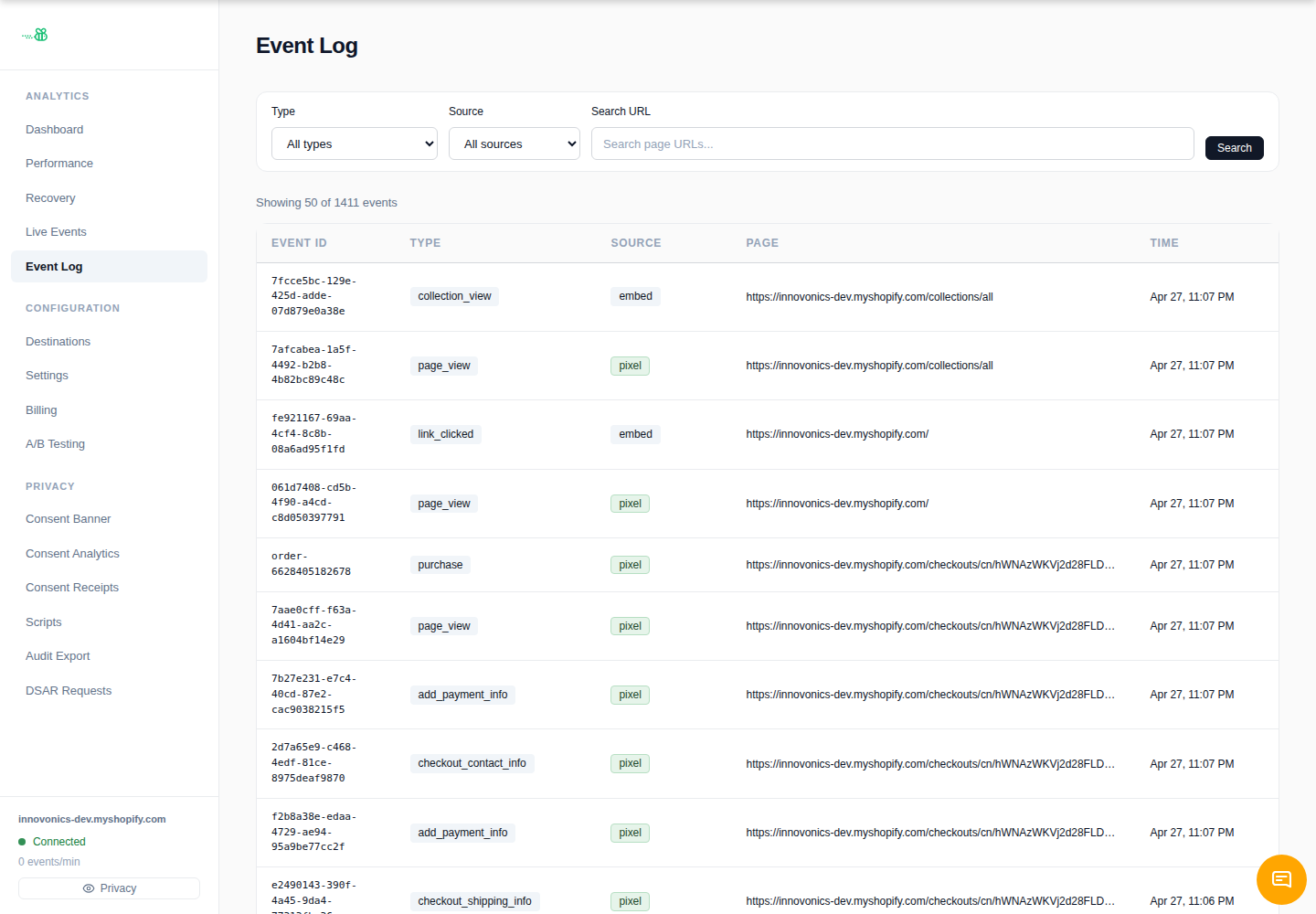1316x914 pixels.
Task: Click the TYPE column header
Action: tap(425, 243)
